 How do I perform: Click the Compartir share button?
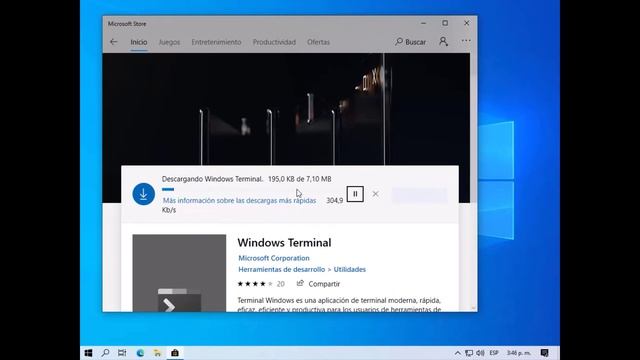click(318, 284)
